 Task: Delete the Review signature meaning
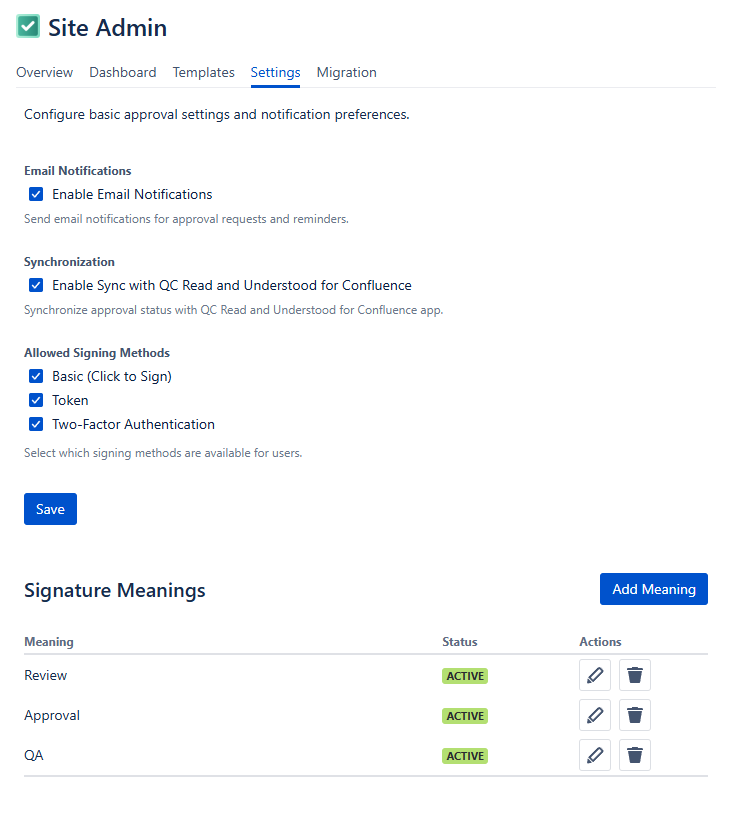pyautogui.click(x=635, y=676)
